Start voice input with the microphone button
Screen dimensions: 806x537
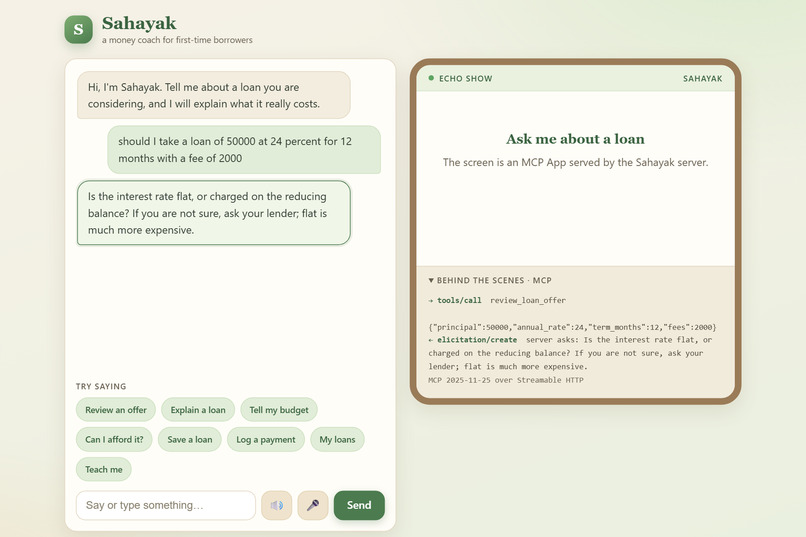(313, 505)
